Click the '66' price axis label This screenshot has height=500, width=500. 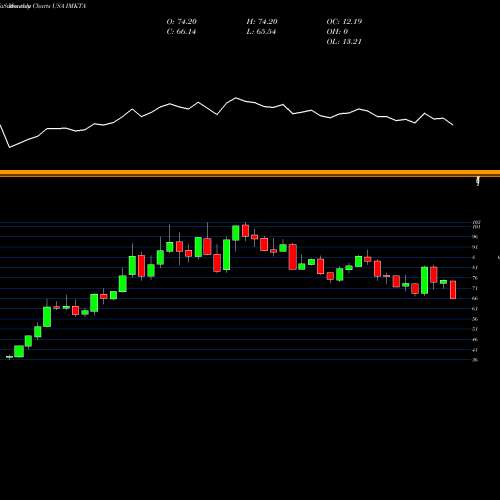coord(475,298)
